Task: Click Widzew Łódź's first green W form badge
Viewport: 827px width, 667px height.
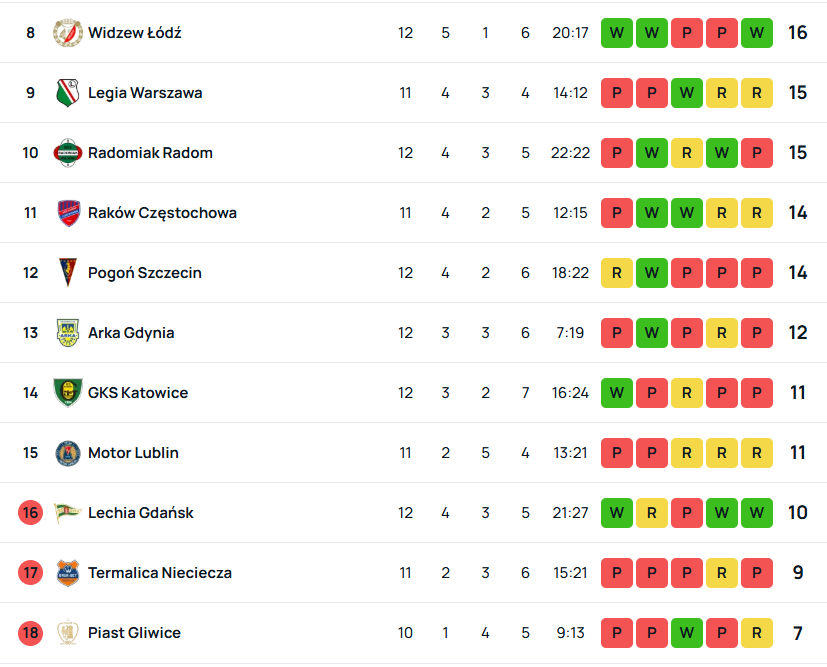Action: point(616,33)
